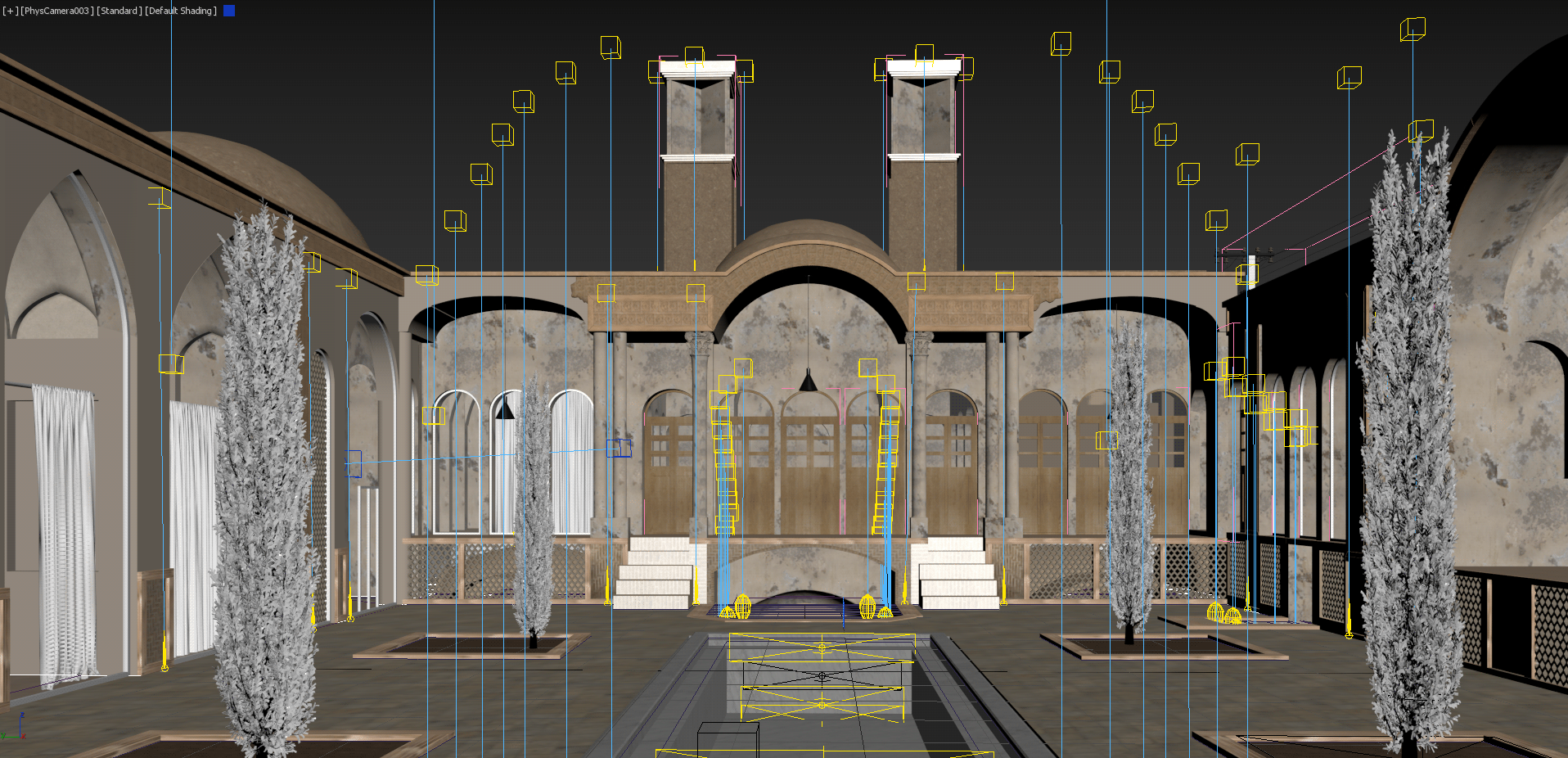Select the central hanging pendant lamp
This screenshot has height=758, width=1568.
pos(808,381)
